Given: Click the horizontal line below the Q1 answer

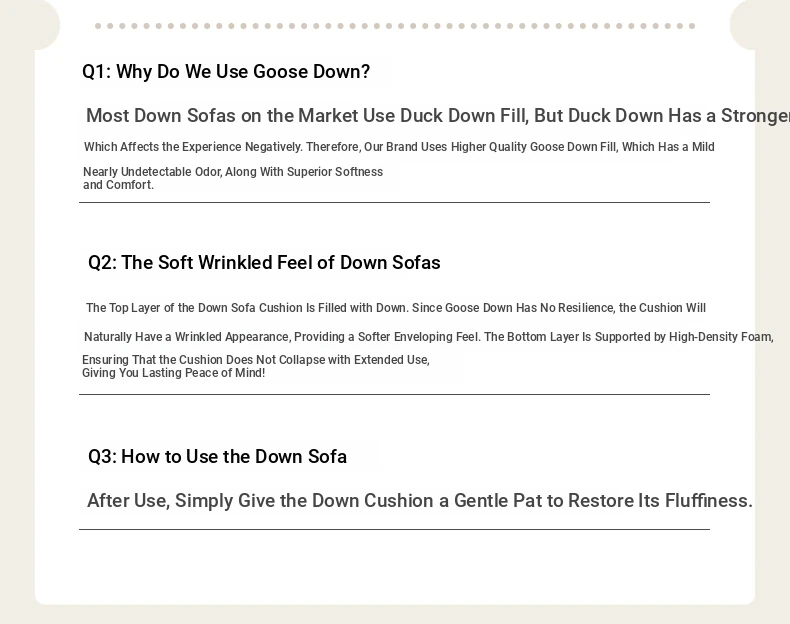Looking at the screenshot, I should tap(394, 202).
